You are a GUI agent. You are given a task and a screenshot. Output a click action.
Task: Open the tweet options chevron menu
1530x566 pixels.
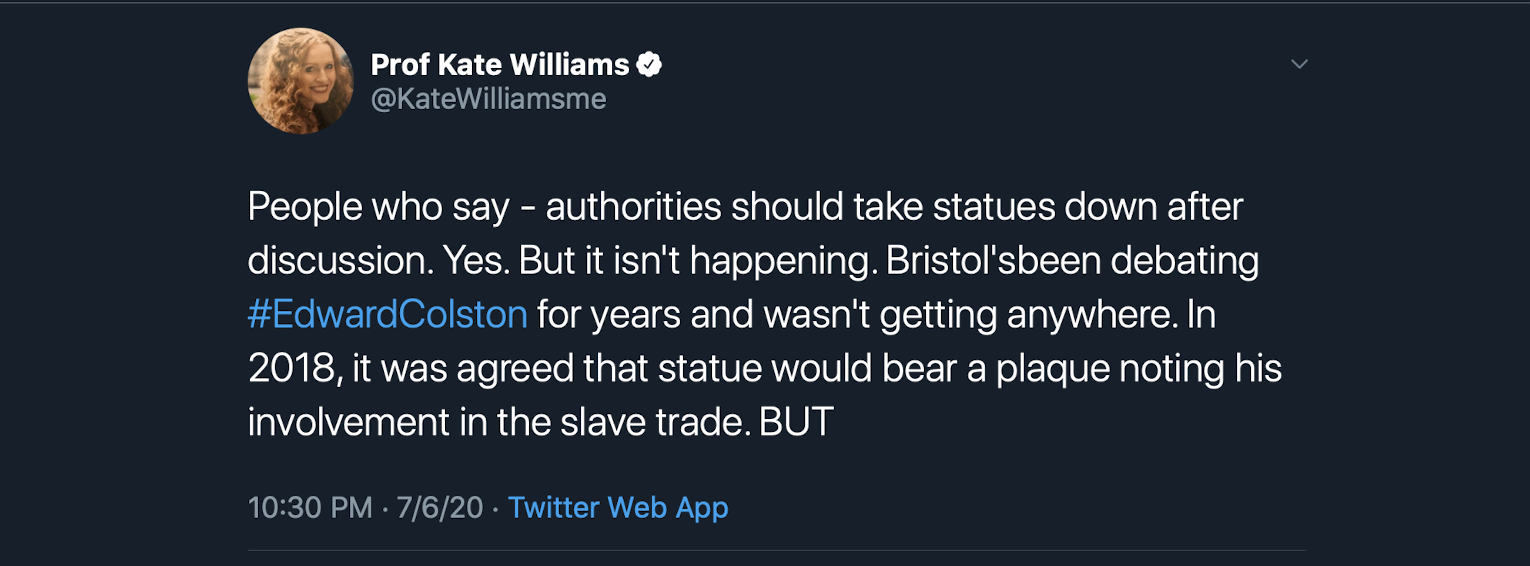(x=1299, y=64)
